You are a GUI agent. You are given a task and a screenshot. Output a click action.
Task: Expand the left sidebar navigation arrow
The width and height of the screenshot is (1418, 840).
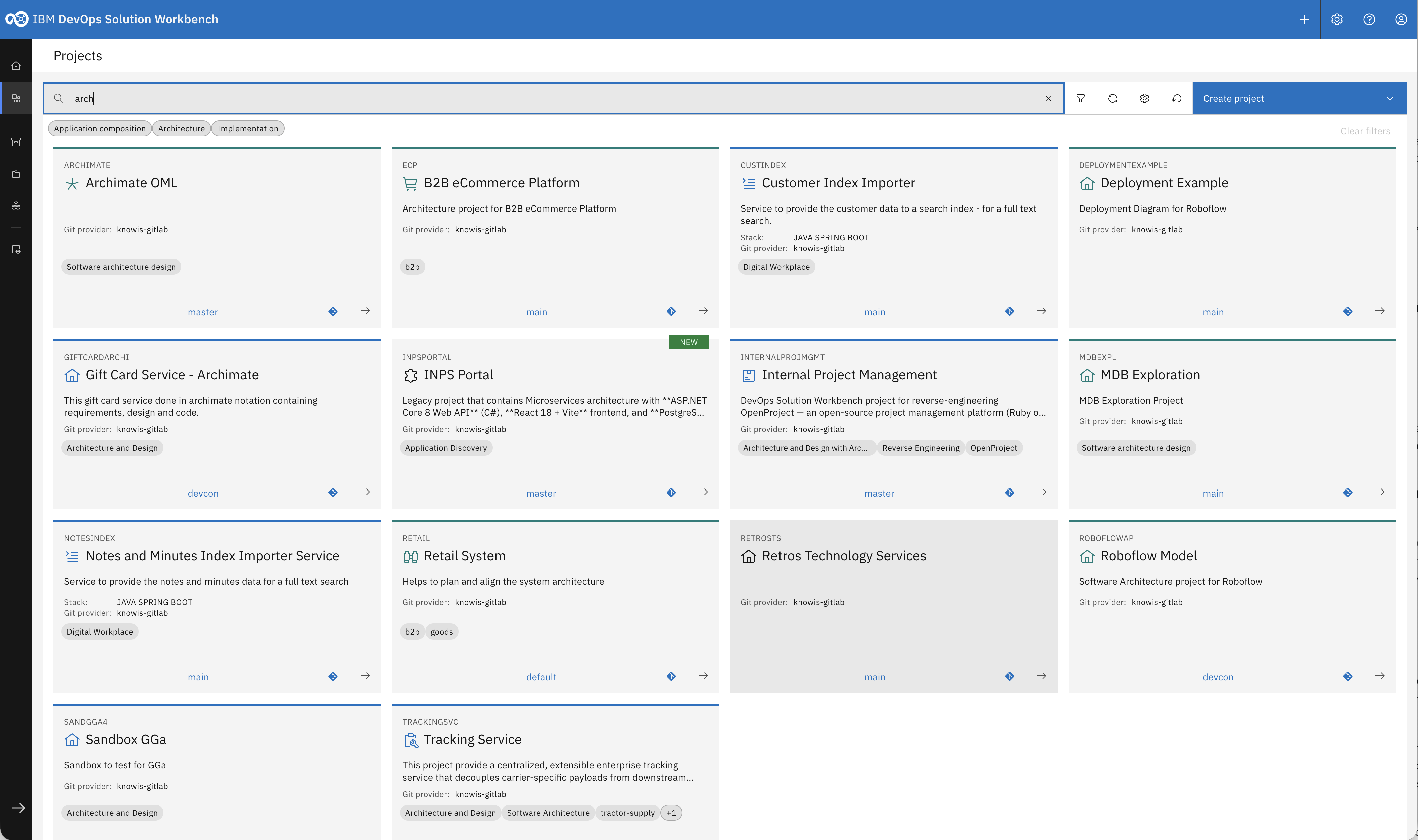(18, 808)
